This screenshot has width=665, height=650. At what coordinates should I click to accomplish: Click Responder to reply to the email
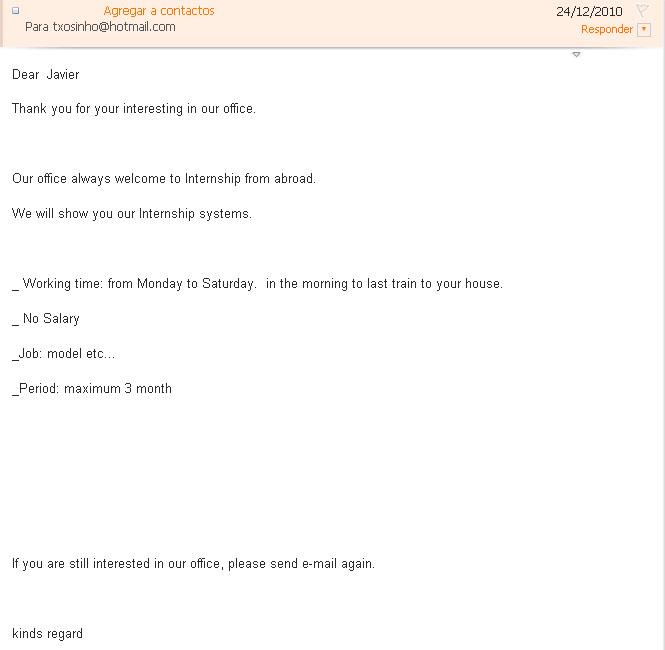click(x=606, y=30)
